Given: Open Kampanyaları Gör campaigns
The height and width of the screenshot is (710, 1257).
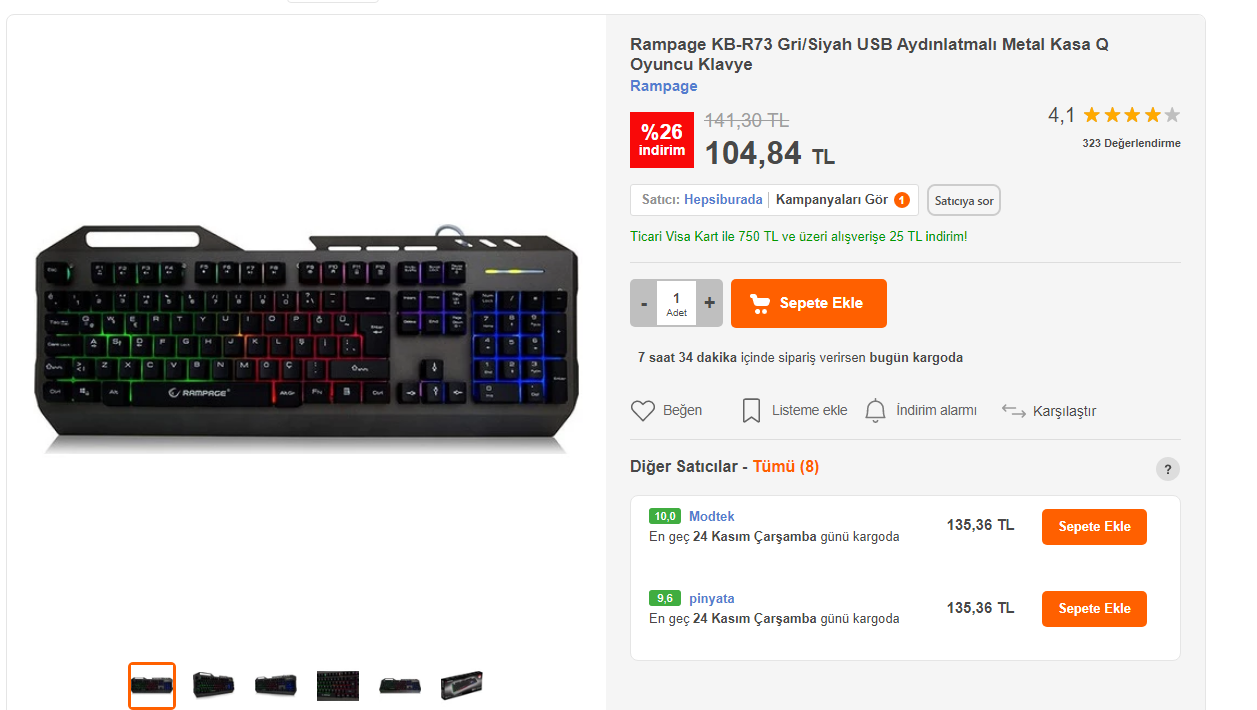Looking at the screenshot, I should pos(832,200).
